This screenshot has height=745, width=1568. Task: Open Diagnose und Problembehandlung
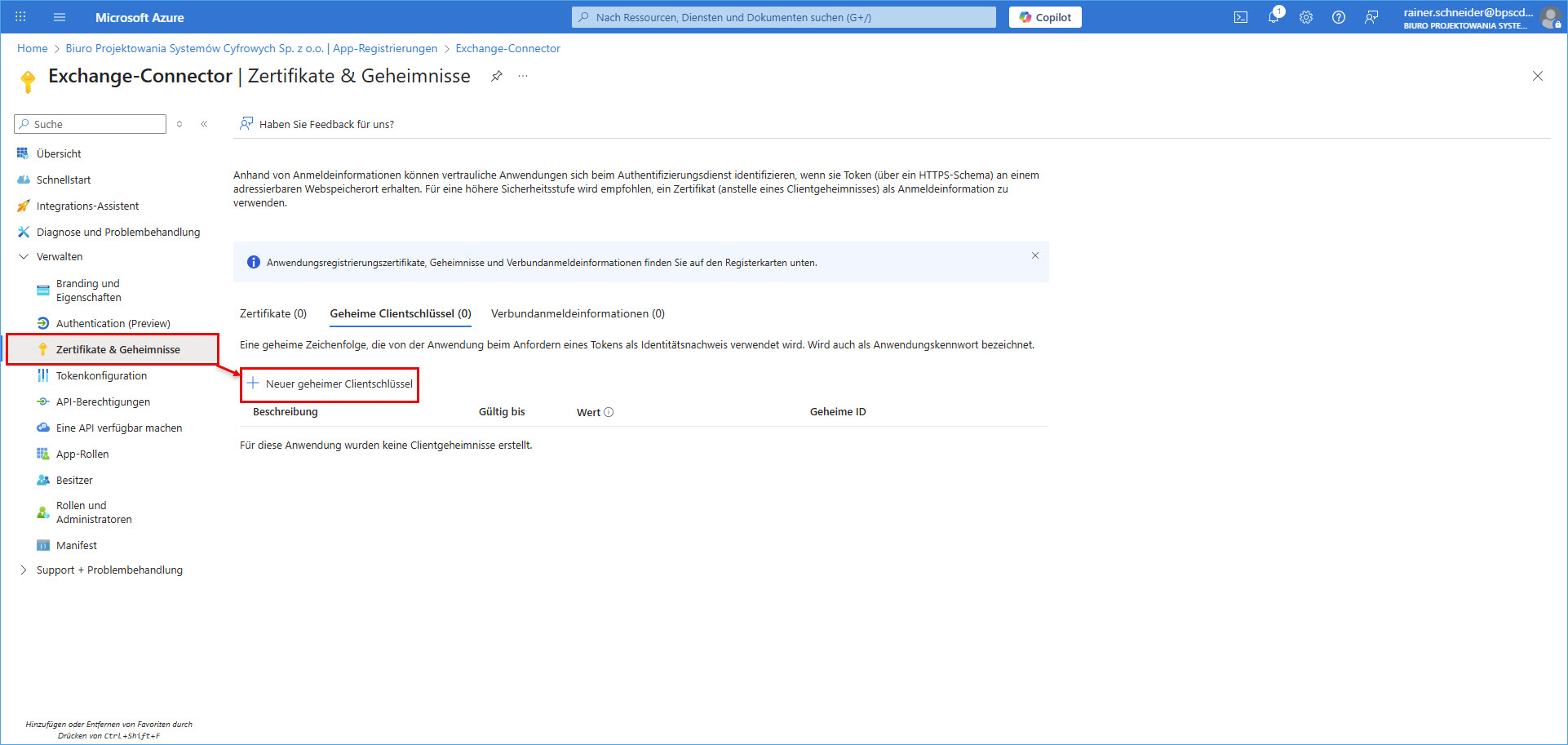[x=117, y=232]
